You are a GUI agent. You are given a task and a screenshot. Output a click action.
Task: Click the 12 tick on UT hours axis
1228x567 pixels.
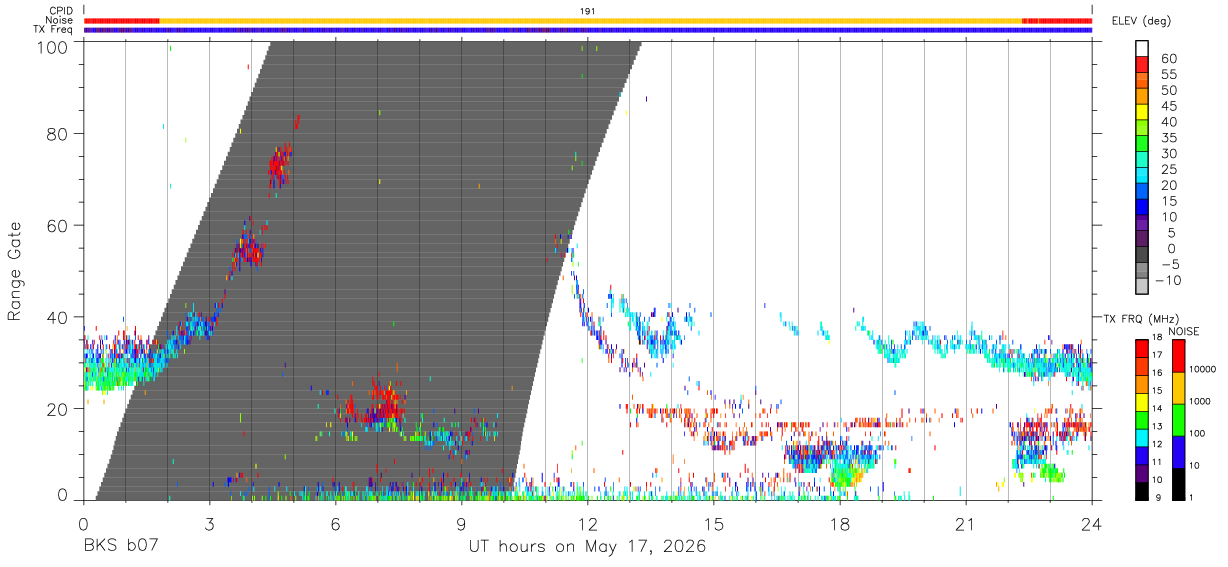(x=587, y=524)
